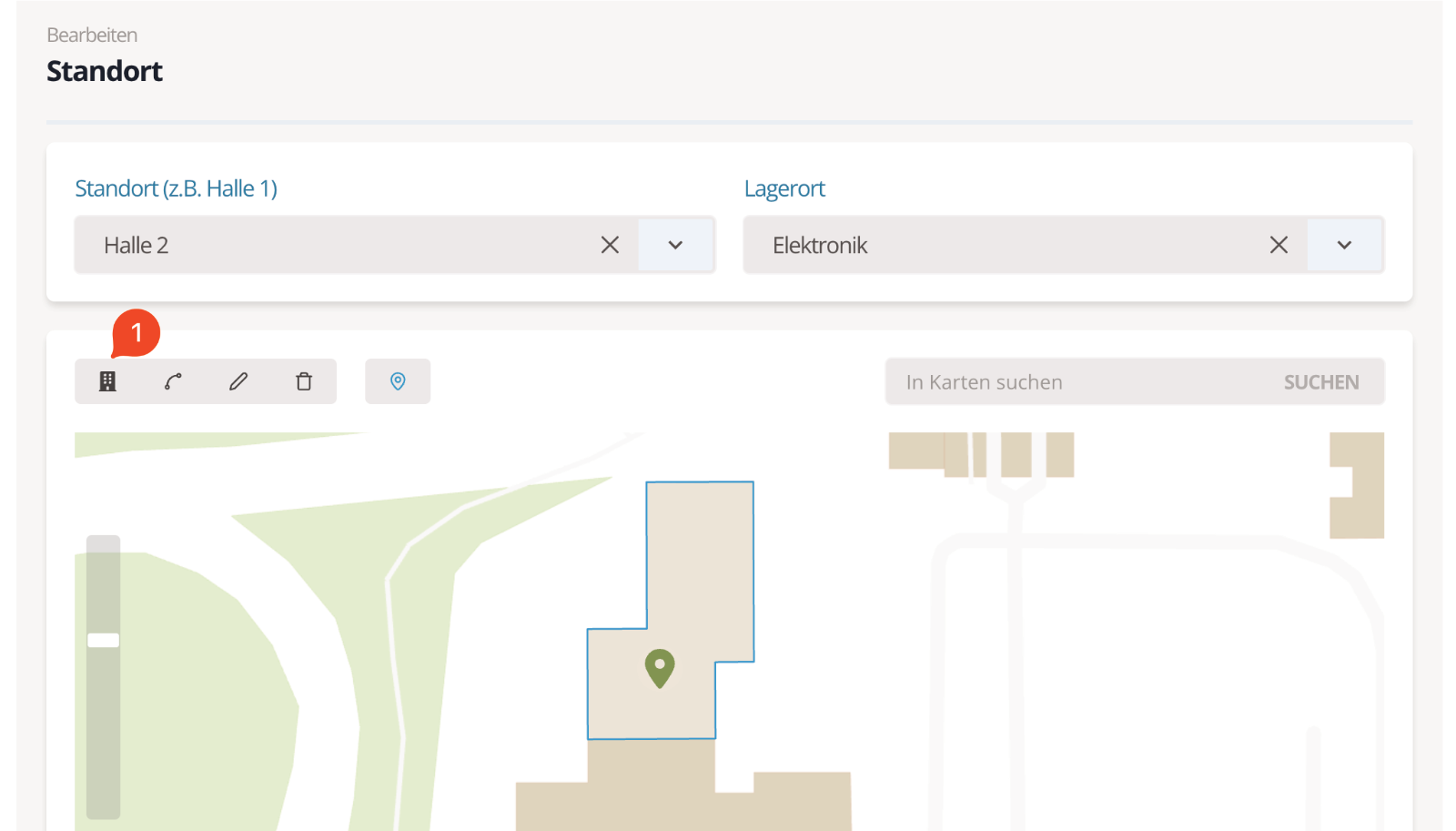The image size is (1456, 831).
Task: Select the blue-outlined building shape on map
Action: point(701,564)
